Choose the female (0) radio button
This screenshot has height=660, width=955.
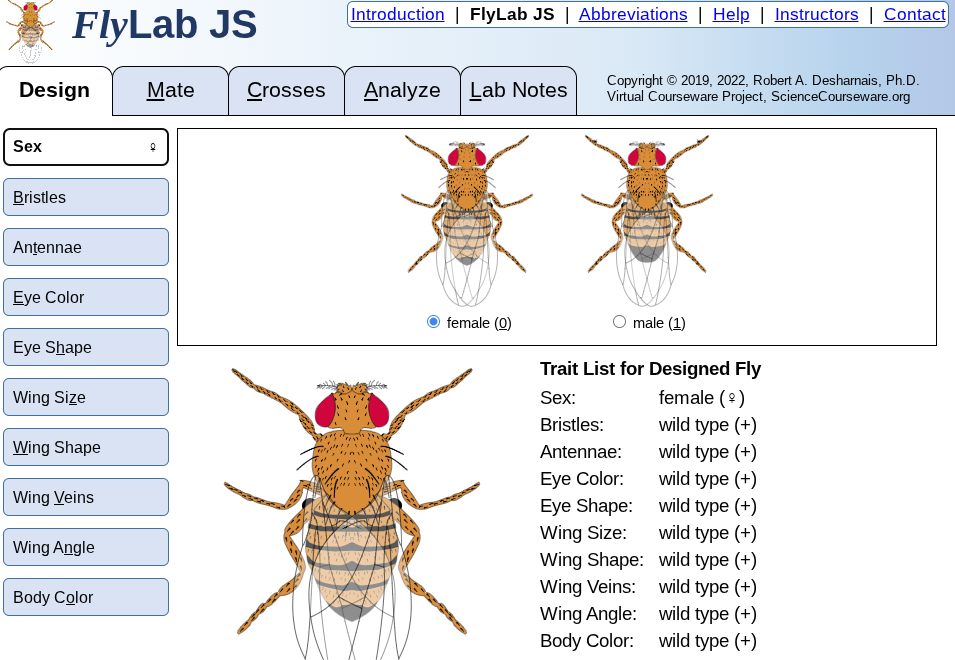click(433, 321)
